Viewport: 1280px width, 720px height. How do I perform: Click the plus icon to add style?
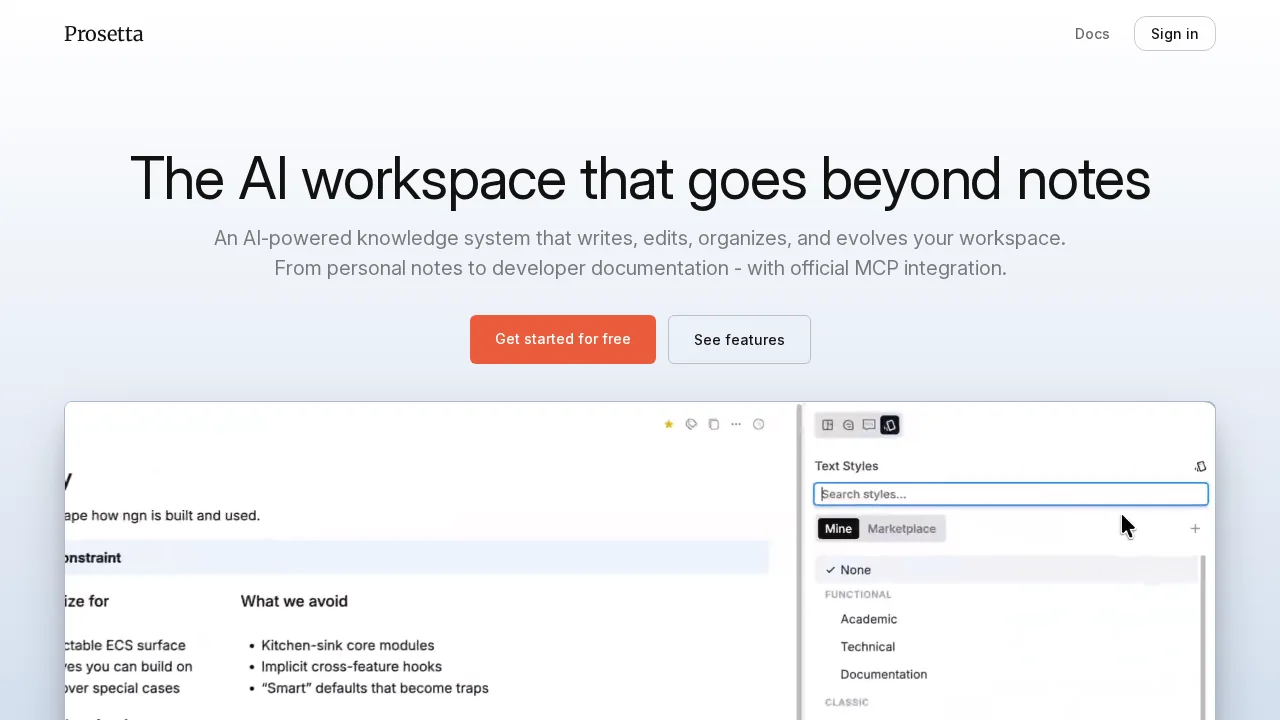coord(1195,529)
